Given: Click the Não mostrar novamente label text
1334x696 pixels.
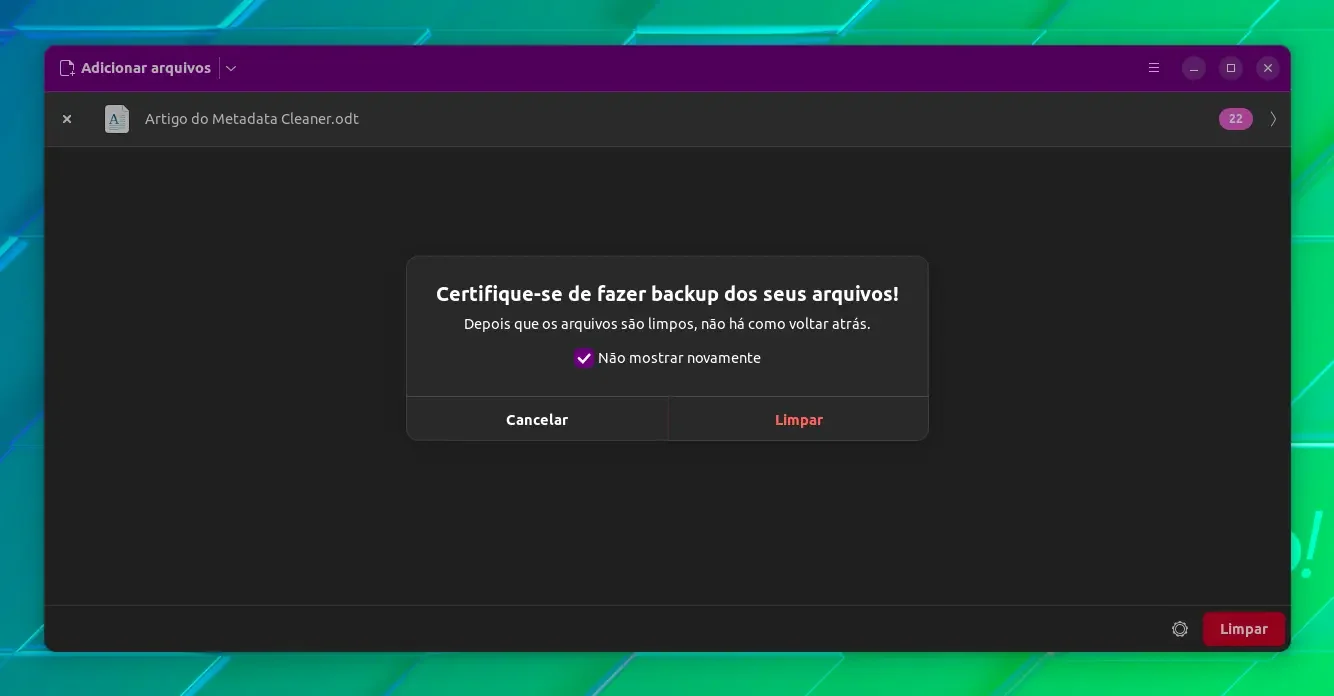Looking at the screenshot, I should [679, 358].
